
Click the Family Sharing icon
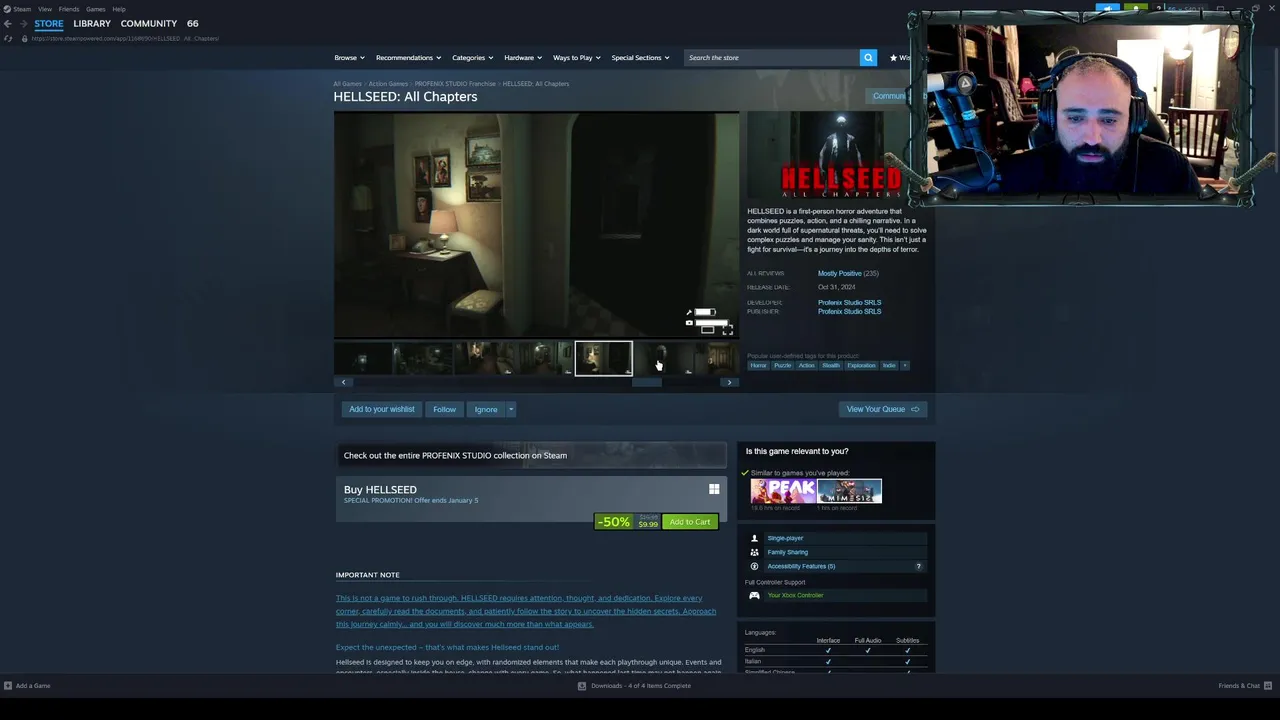754,552
